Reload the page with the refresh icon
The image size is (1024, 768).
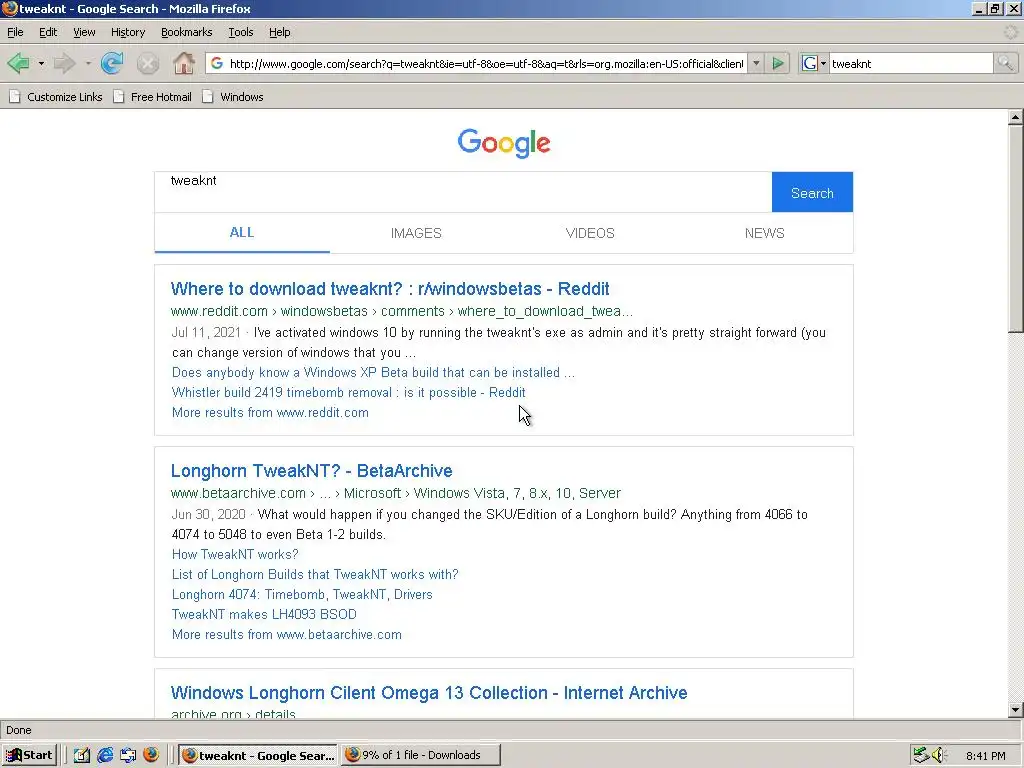(x=112, y=63)
